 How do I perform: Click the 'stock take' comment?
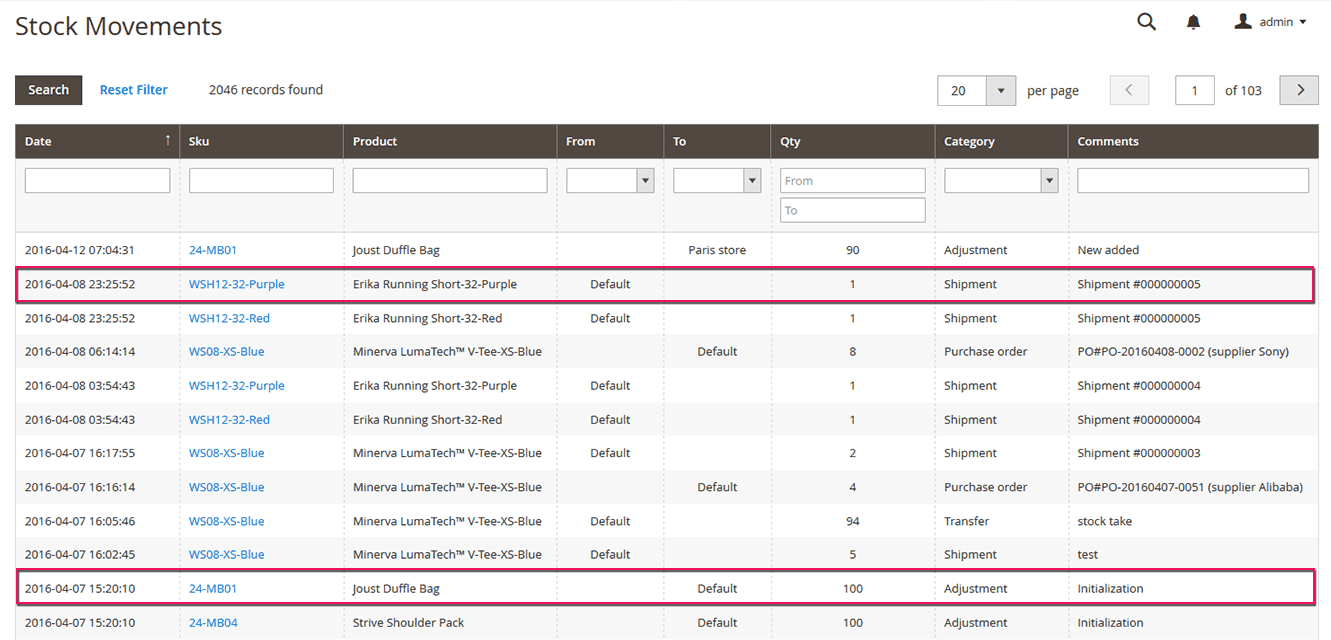pos(1104,521)
